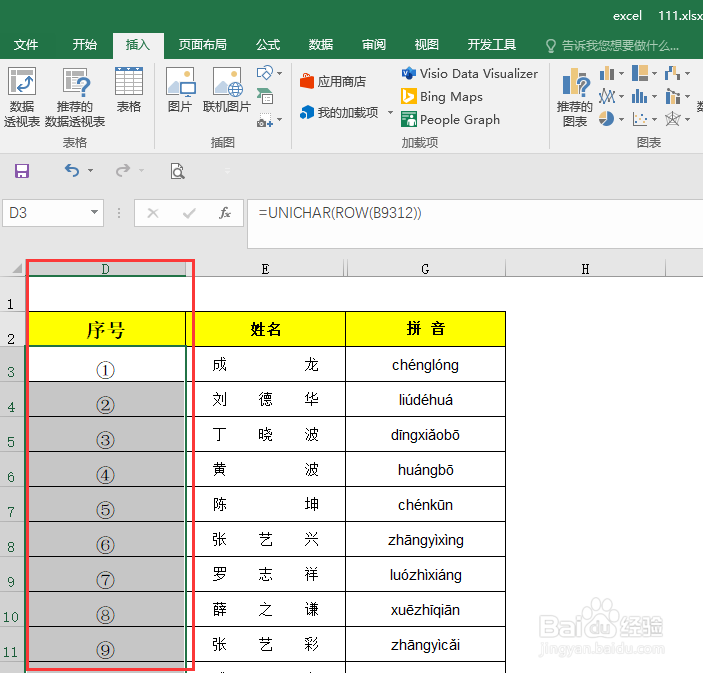Insert a PivotTable
The width and height of the screenshot is (703, 673).
coord(22,97)
